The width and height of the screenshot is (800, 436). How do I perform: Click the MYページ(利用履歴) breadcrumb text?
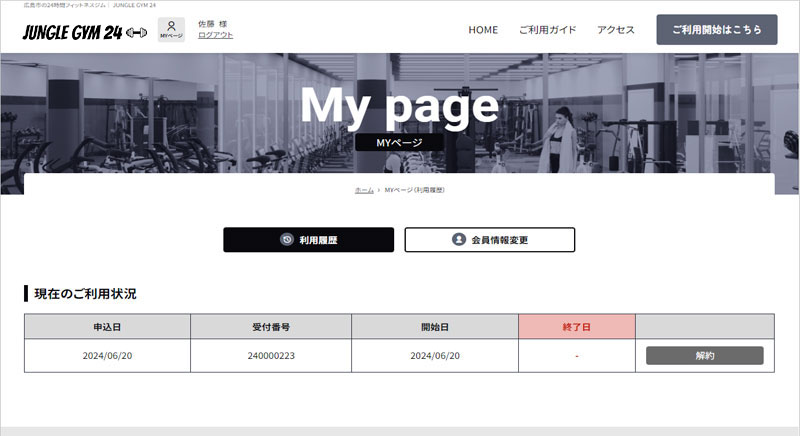(x=415, y=189)
